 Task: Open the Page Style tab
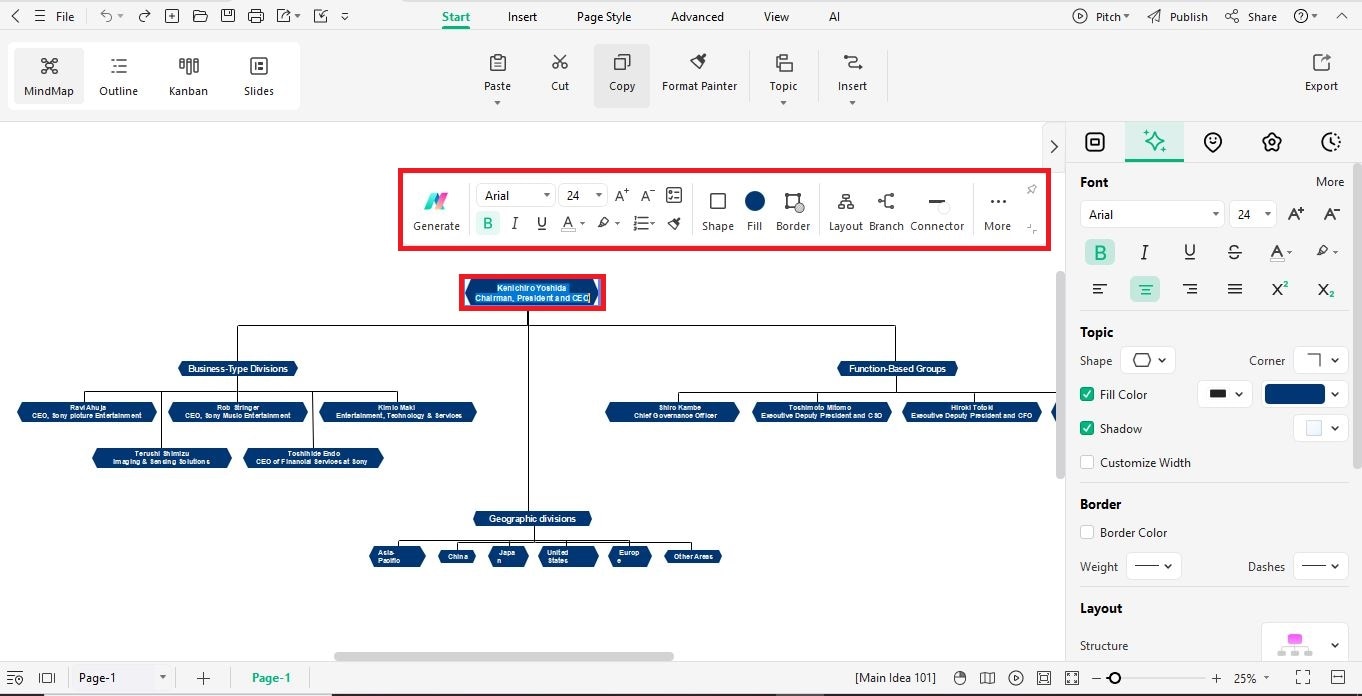pos(604,17)
